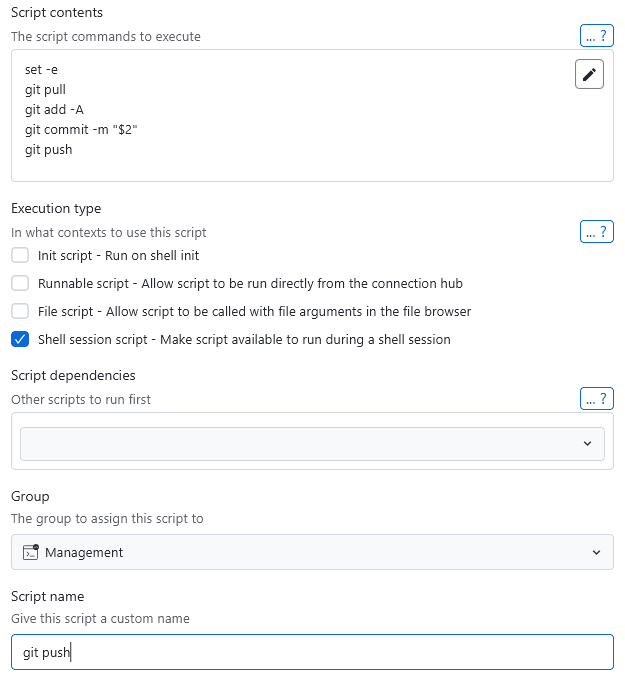Viewport: 625px width, 680px height.
Task: Click the 'git commit -m' line in script
Action: click(80, 129)
